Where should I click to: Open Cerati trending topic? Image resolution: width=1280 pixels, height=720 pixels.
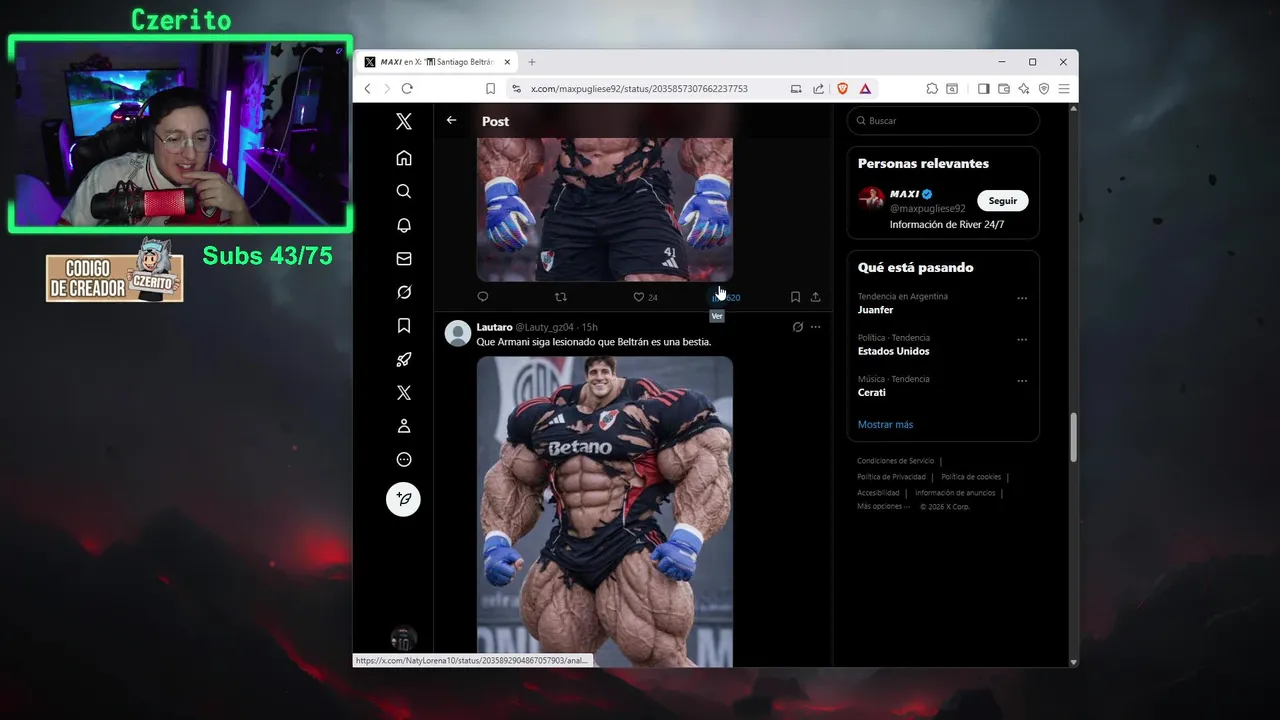point(871,392)
